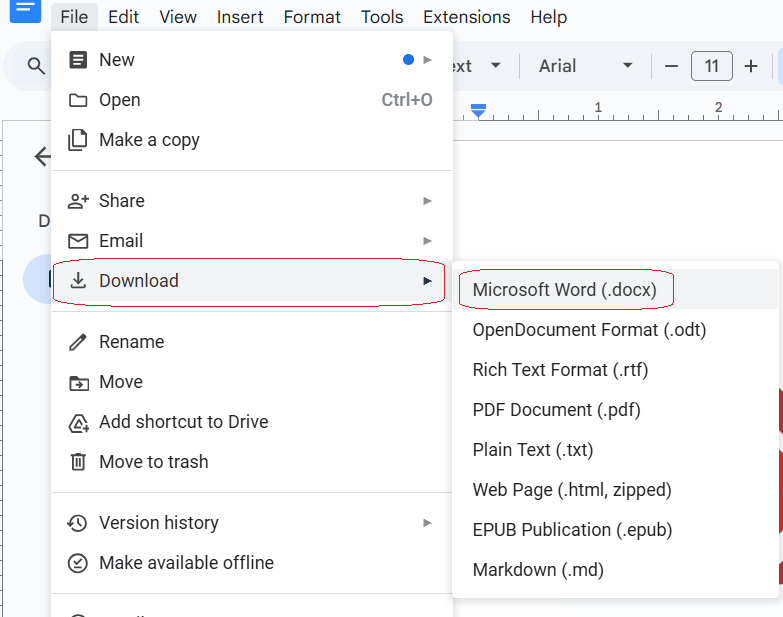Decrease font size with minus button
783x617 pixels.
[672, 66]
